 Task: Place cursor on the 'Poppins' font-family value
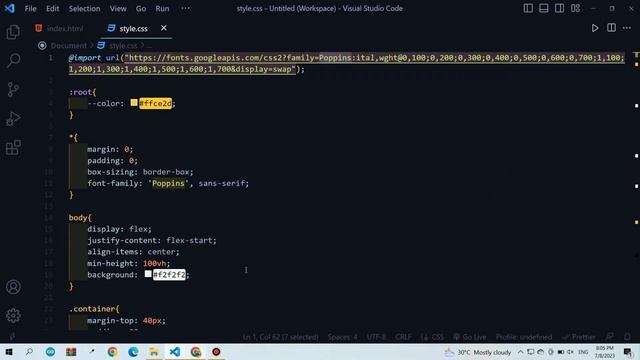click(x=168, y=183)
